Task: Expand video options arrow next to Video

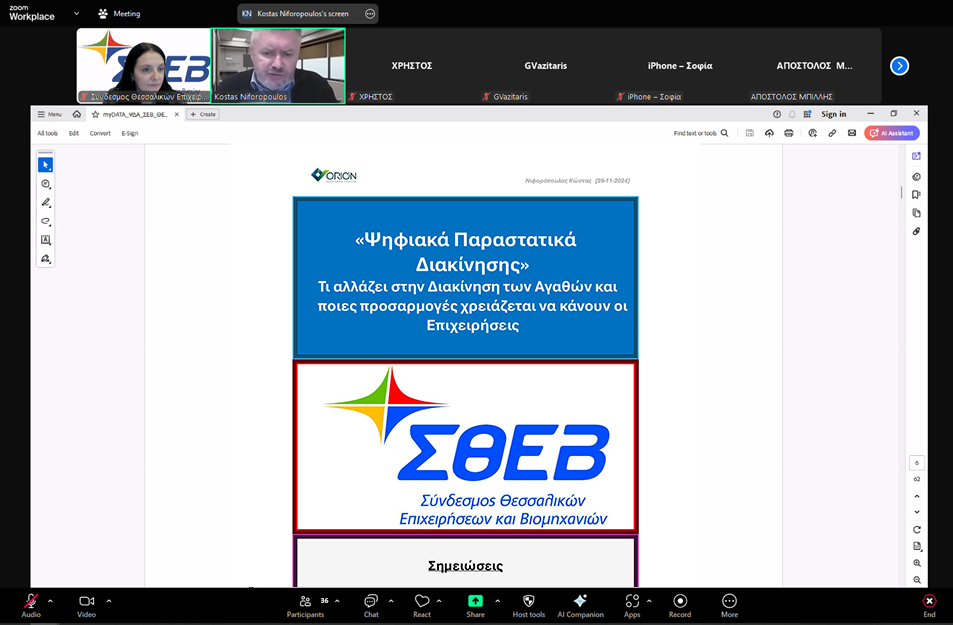Action: point(109,601)
